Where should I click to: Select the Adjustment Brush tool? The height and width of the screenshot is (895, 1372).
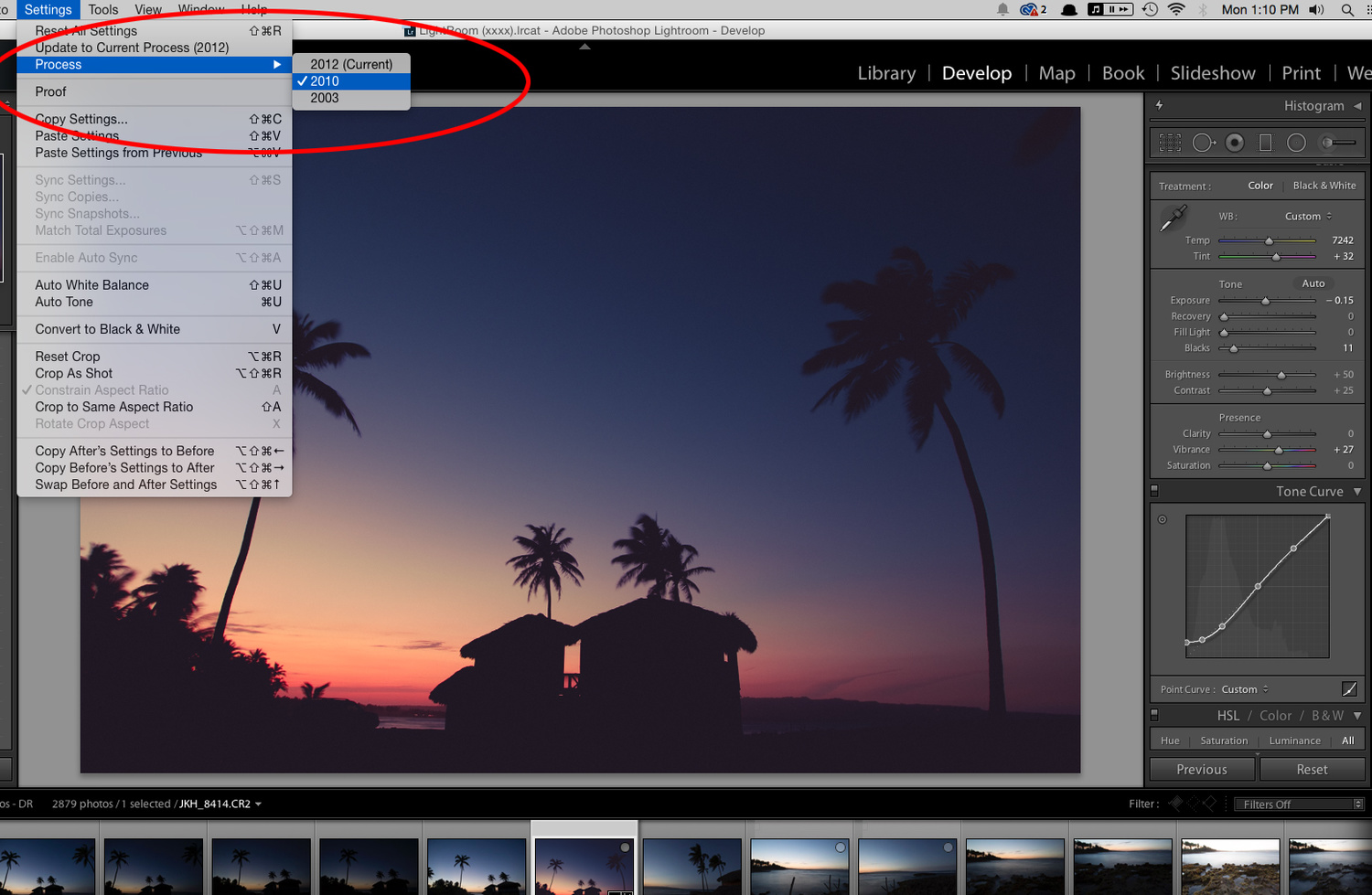[x=1338, y=142]
